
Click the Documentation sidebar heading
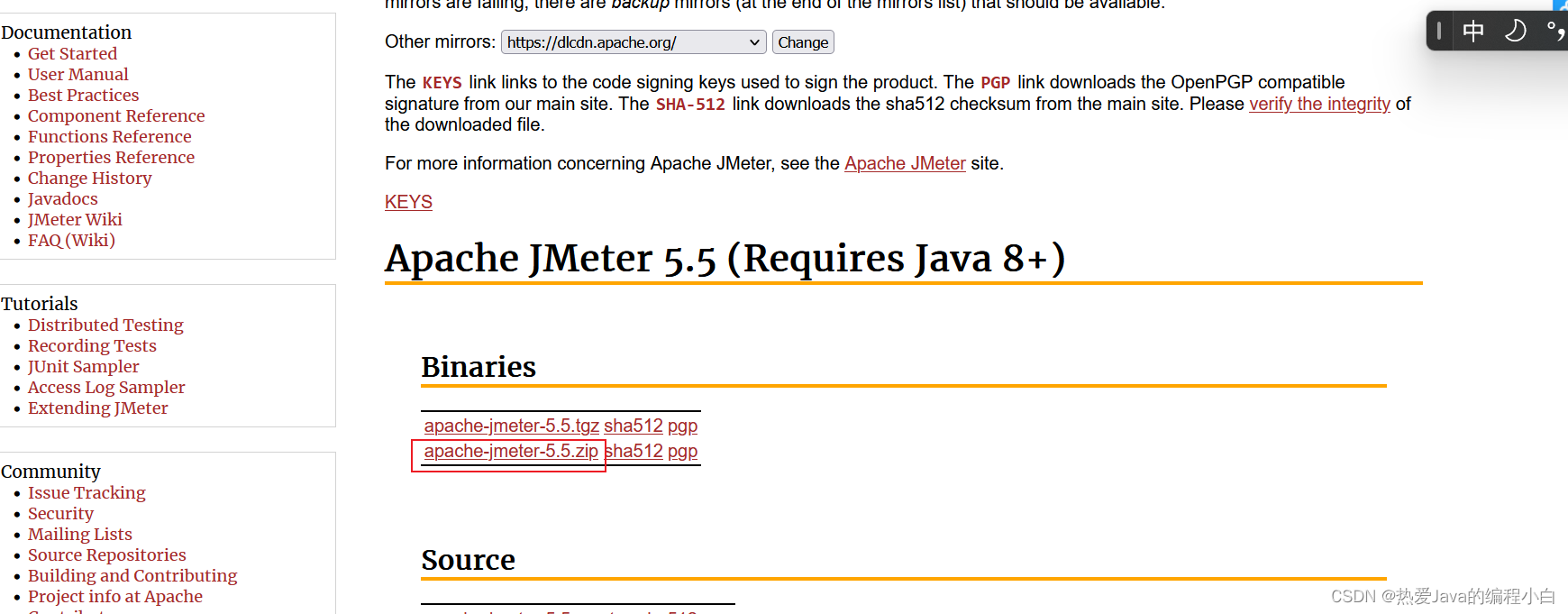pos(66,32)
